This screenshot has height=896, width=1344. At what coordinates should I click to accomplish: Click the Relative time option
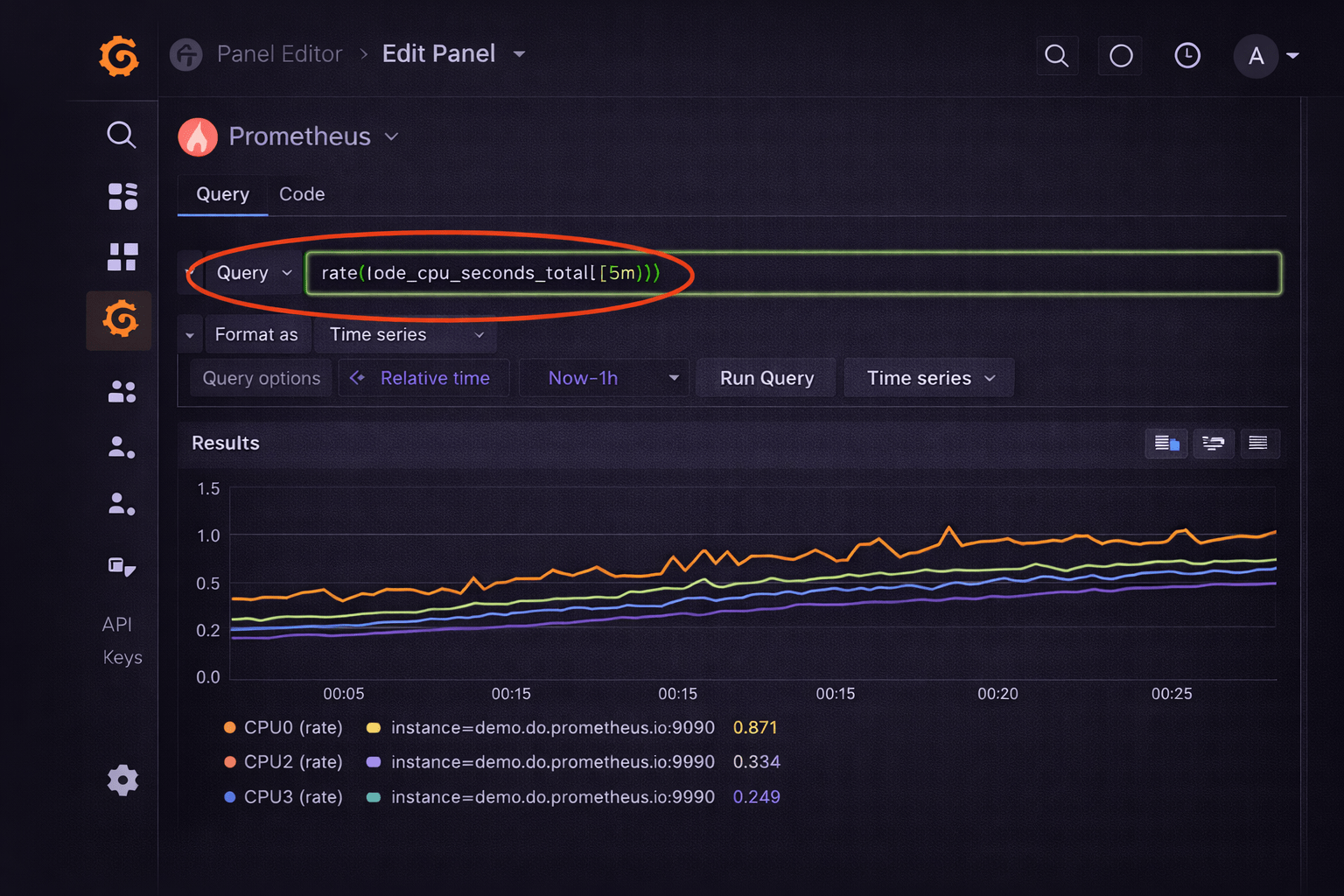[424, 378]
